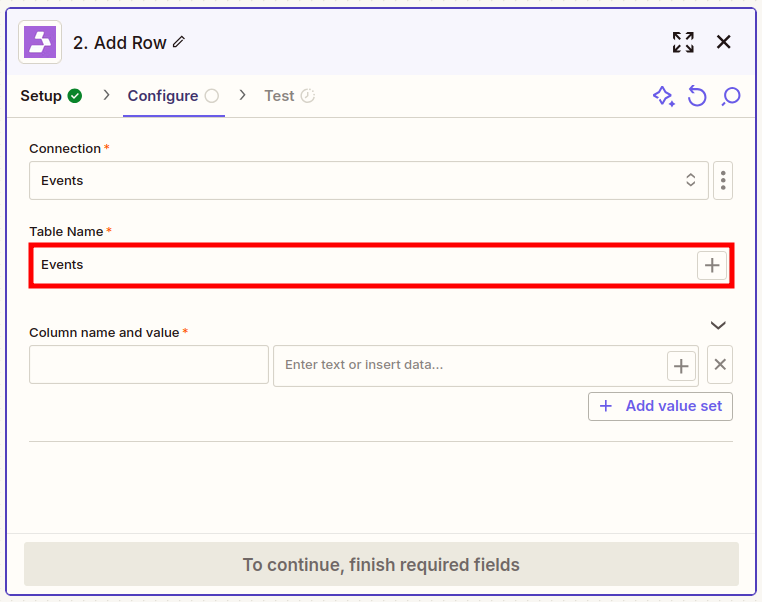Open the Connection dropdown showing Events
Screen dimensions: 762x602
pos(369,180)
